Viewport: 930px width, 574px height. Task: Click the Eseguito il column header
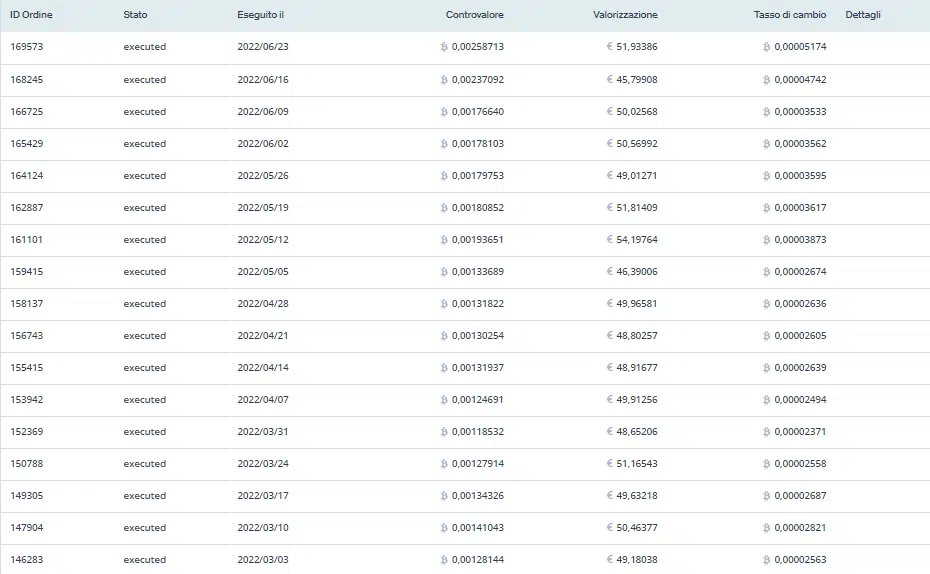tap(260, 15)
